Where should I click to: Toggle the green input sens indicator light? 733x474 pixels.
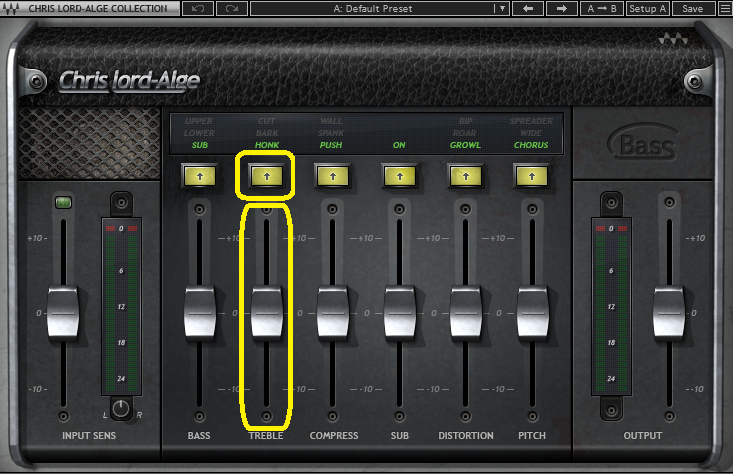(x=63, y=204)
